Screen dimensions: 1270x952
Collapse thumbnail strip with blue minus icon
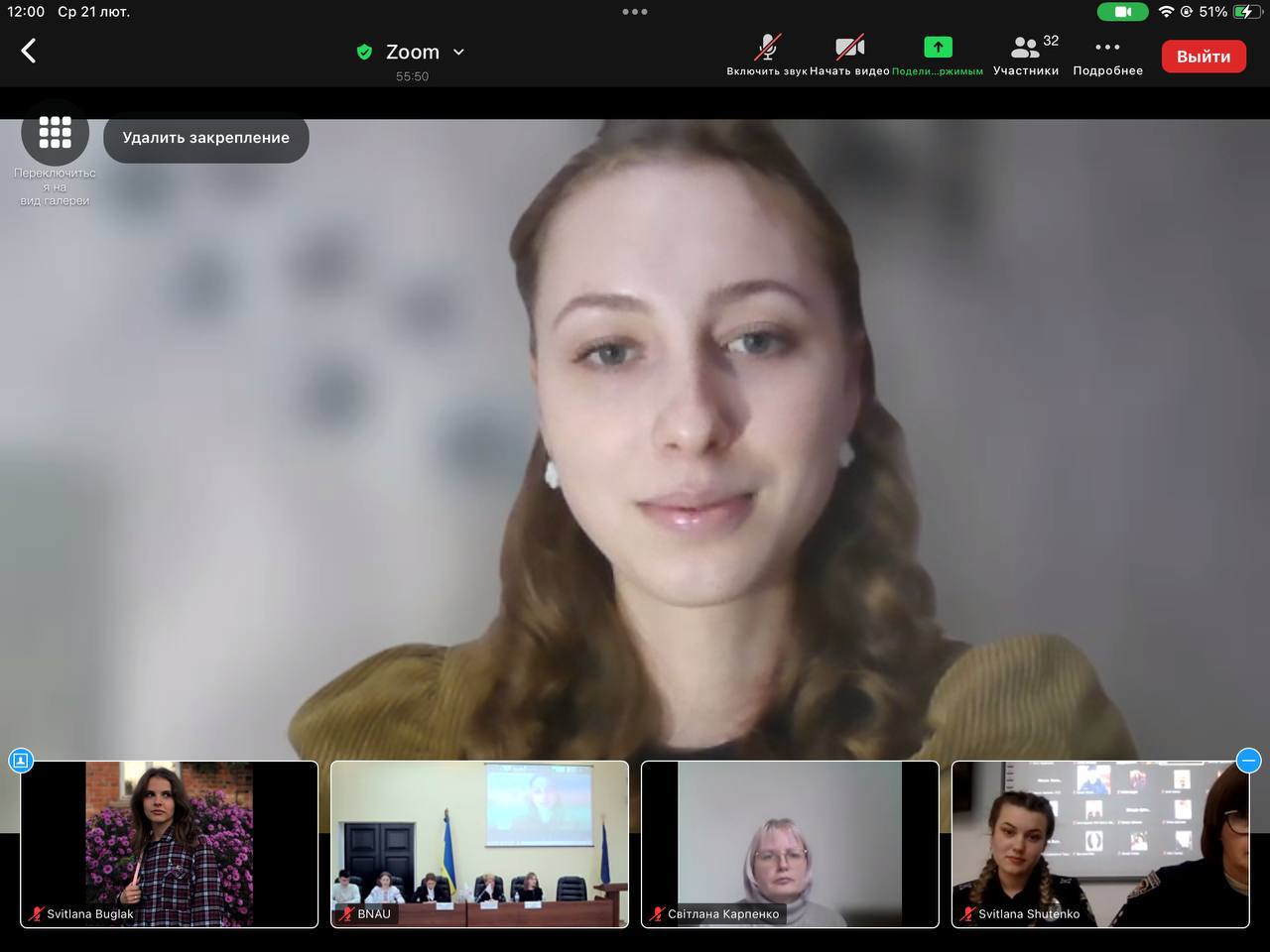tap(1248, 761)
